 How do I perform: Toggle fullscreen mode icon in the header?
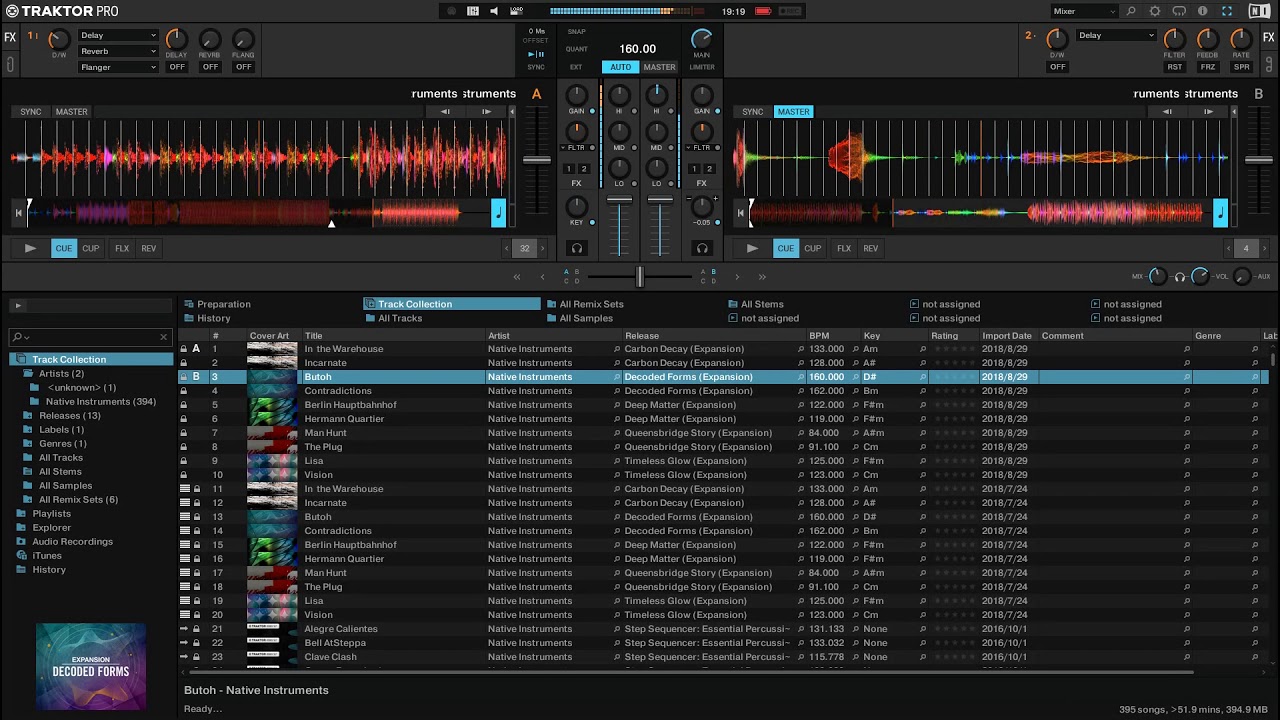pos(1227,11)
